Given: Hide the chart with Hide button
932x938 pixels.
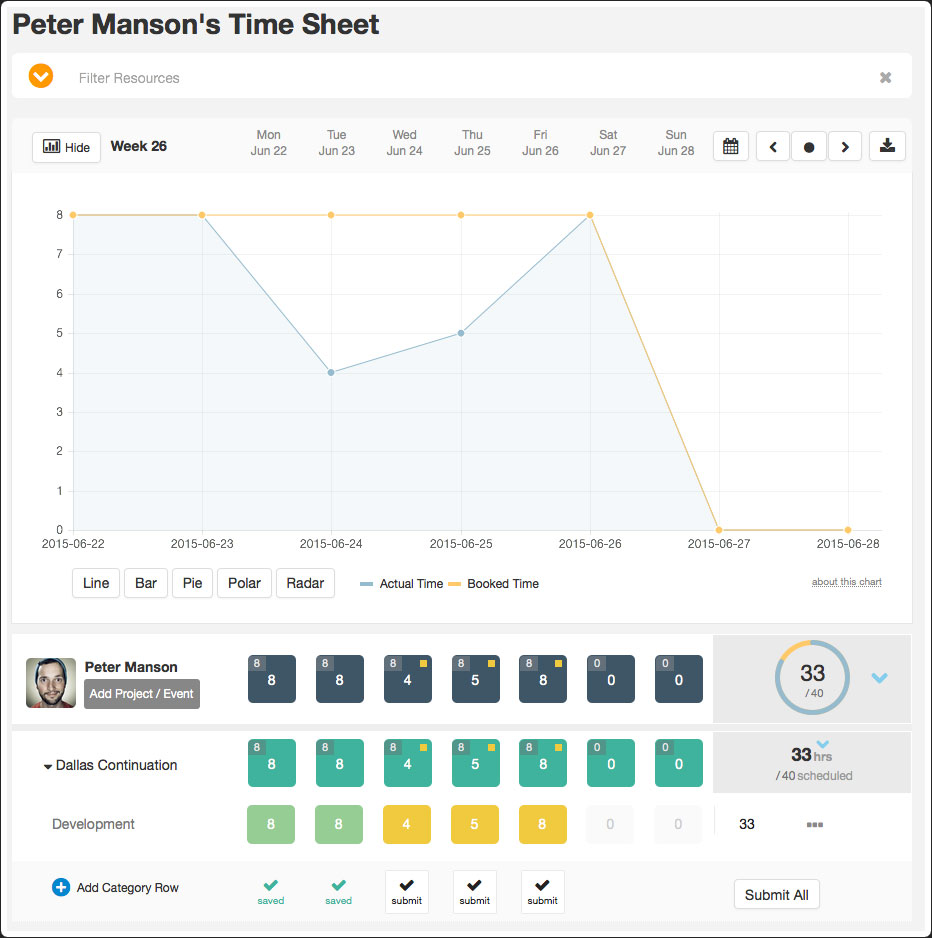Looking at the screenshot, I should (x=66, y=147).
